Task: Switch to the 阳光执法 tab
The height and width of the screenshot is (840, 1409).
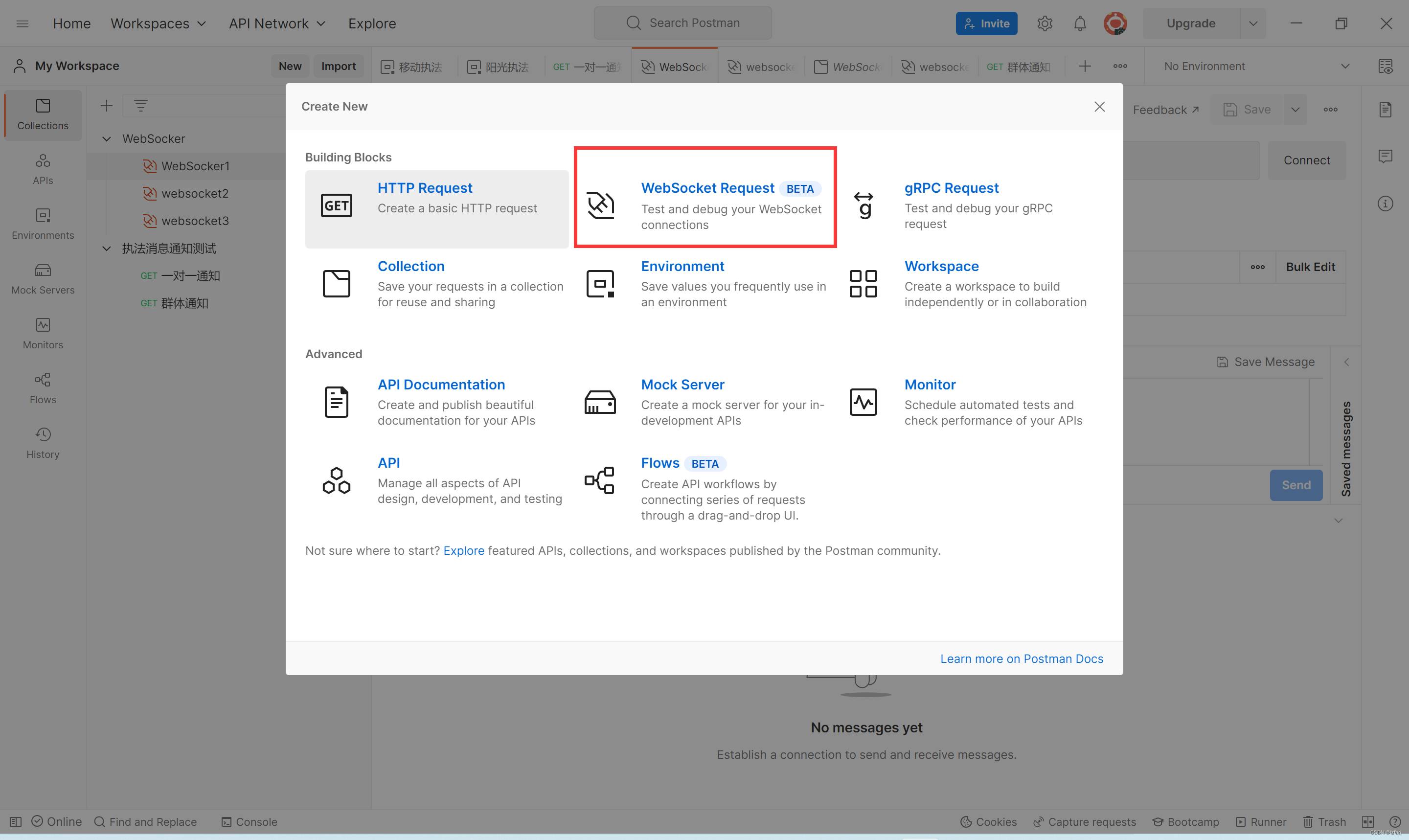Action: pyautogui.click(x=499, y=67)
